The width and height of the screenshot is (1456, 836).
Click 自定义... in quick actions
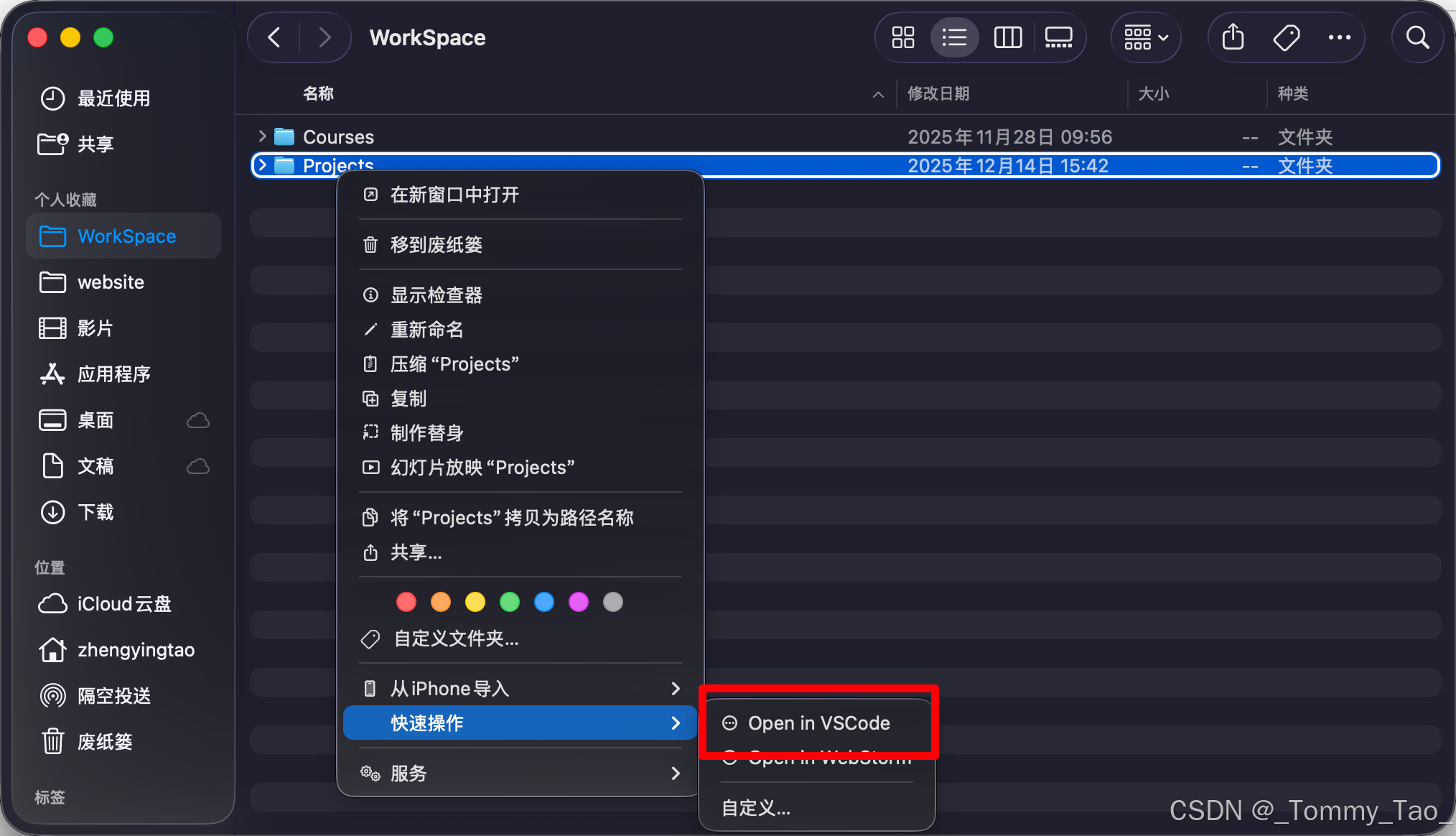[756, 808]
